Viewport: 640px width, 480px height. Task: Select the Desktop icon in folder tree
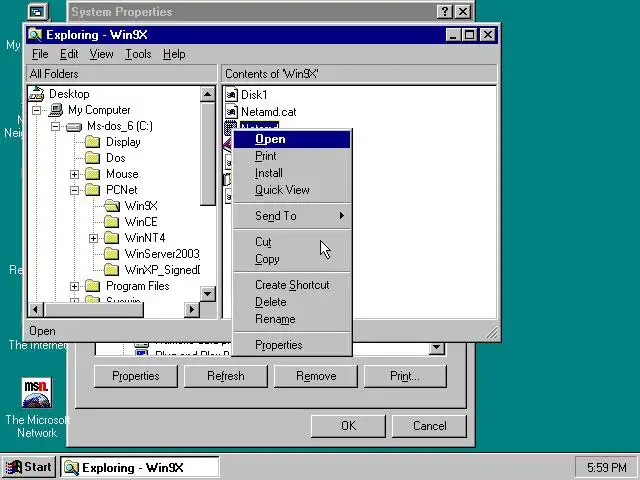pos(36,94)
